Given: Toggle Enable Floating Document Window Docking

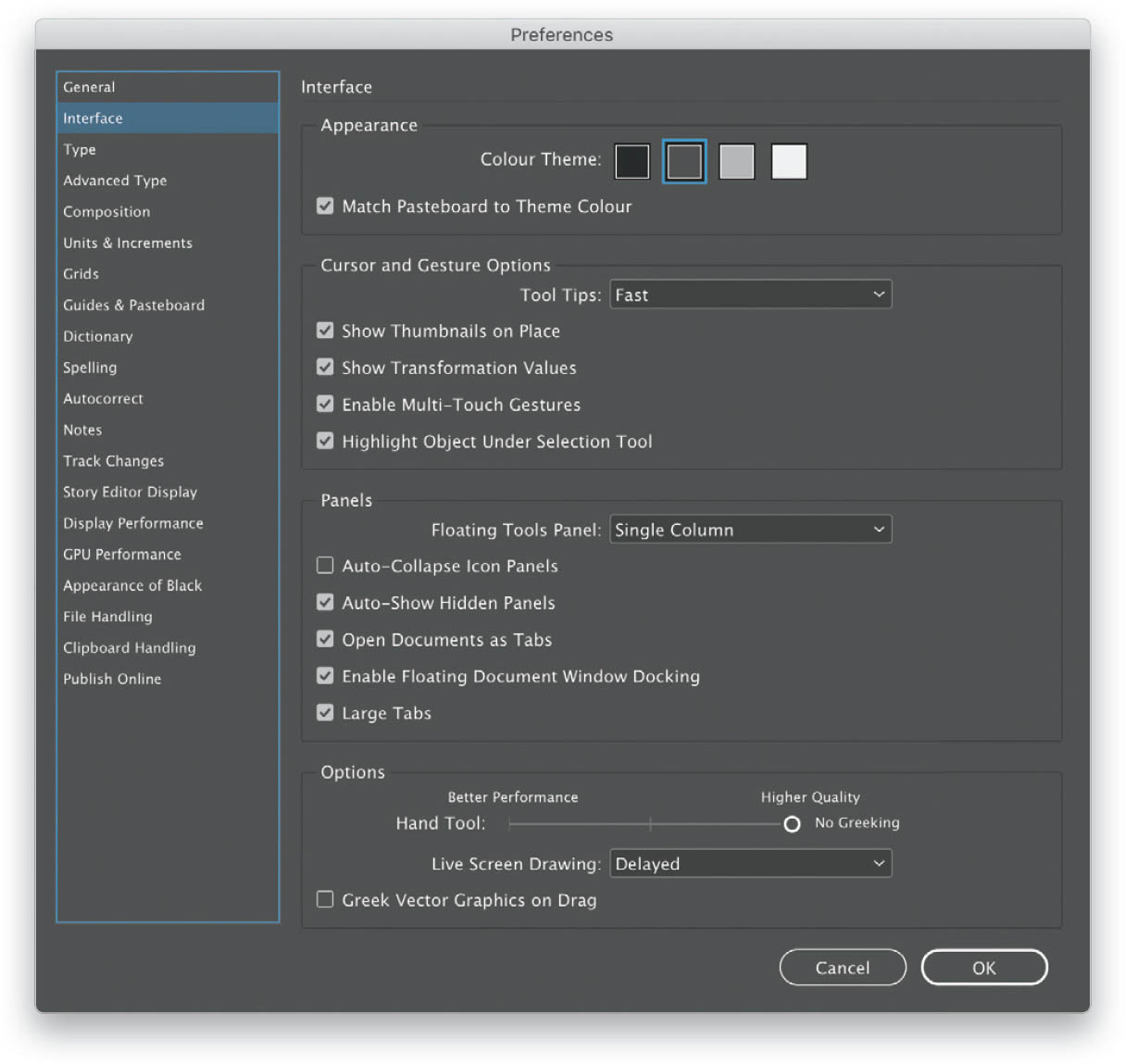Looking at the screenshot, I should (325, 676).
